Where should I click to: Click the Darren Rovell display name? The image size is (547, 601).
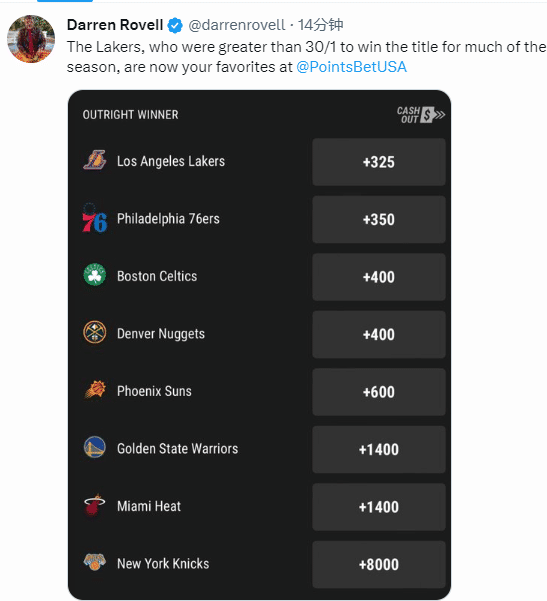[115, 25]
